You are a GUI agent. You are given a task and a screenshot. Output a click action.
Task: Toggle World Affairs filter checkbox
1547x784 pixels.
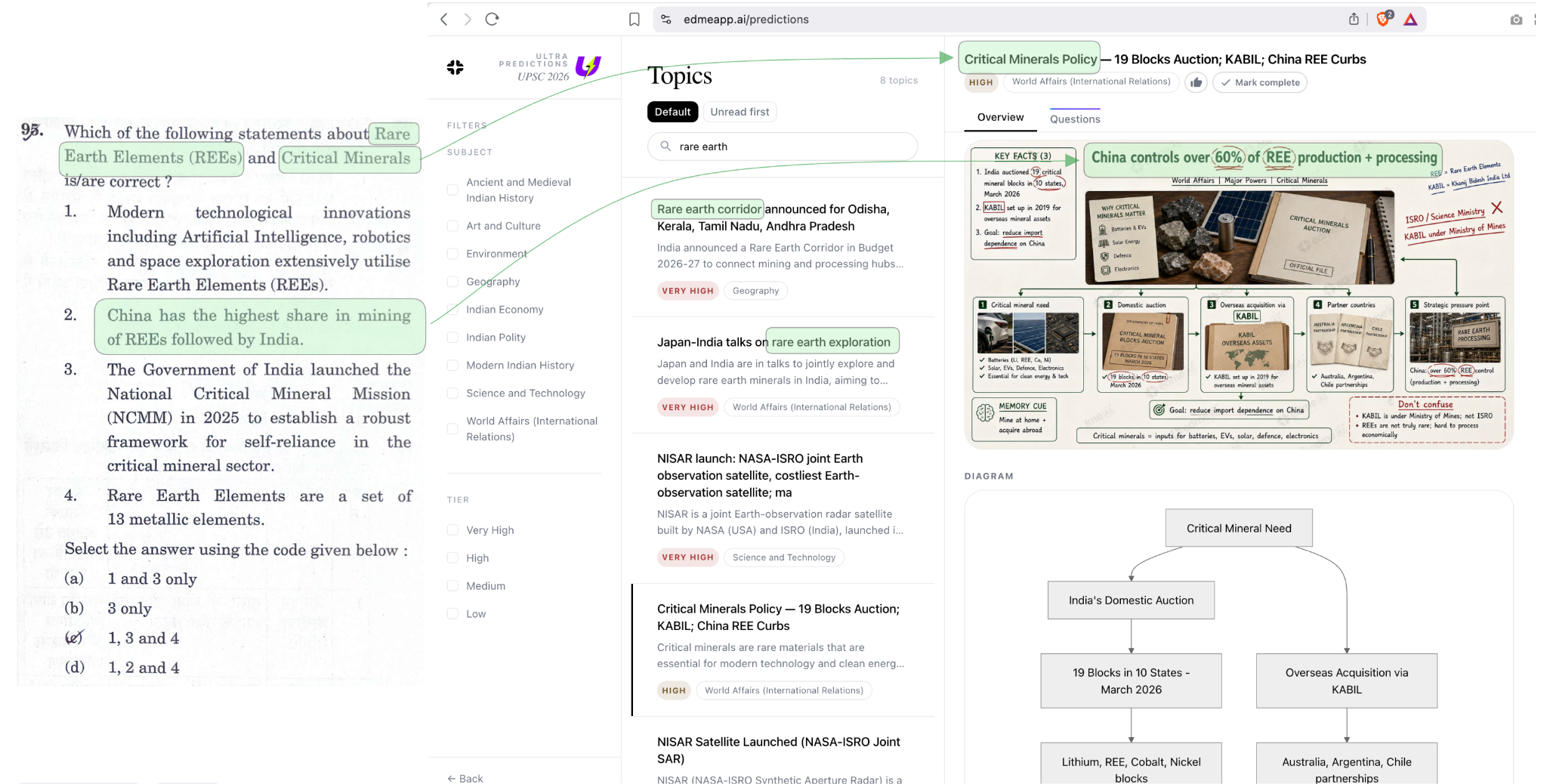[x=452, y=429]
